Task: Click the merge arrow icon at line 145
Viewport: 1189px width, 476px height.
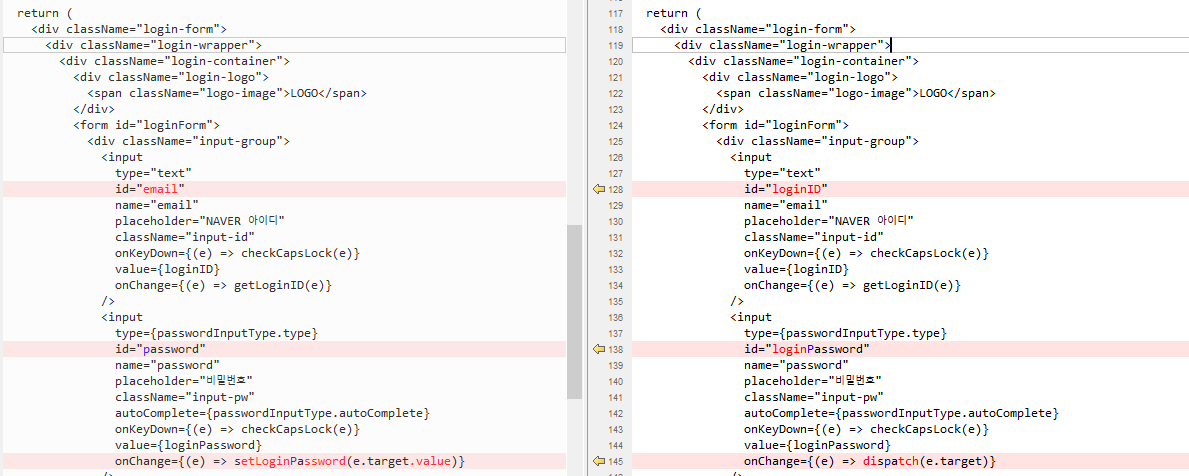Action: point(598,461)
